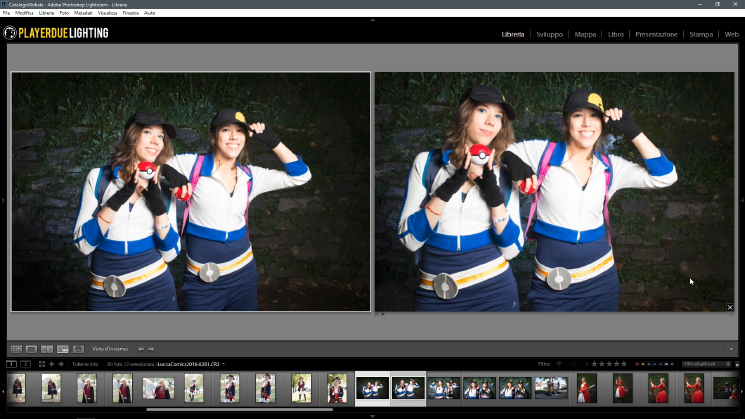Image resolution: width=745 pixels, height=419 pixels.
Task: Set filter rating to five stars
Action: click(624, 364)
